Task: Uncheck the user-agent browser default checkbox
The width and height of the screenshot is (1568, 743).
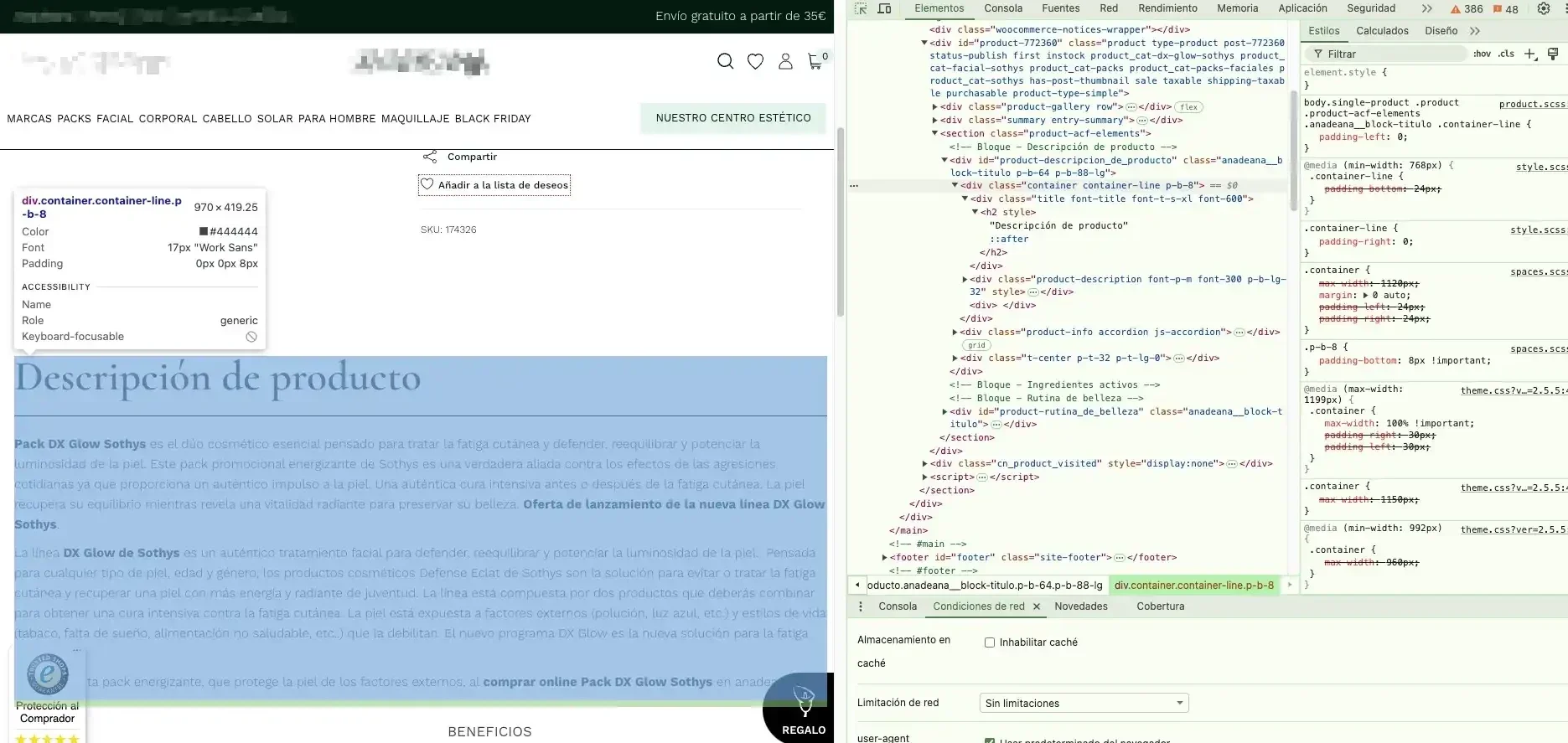Action: [990, 741]
